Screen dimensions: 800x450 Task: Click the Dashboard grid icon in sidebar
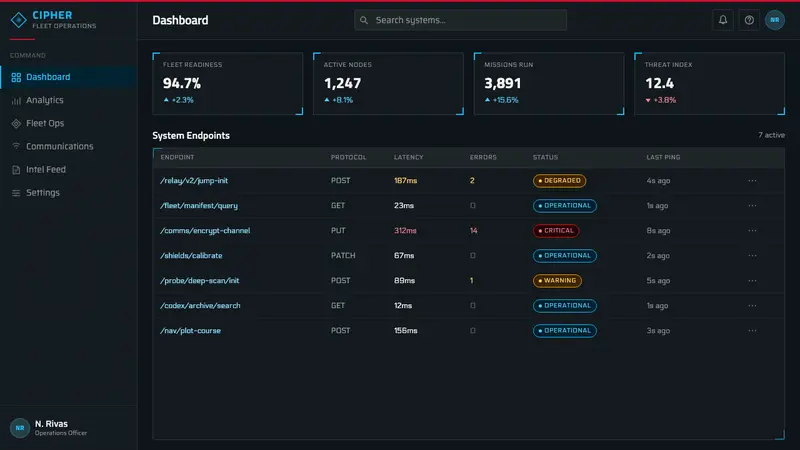(16, 77)
